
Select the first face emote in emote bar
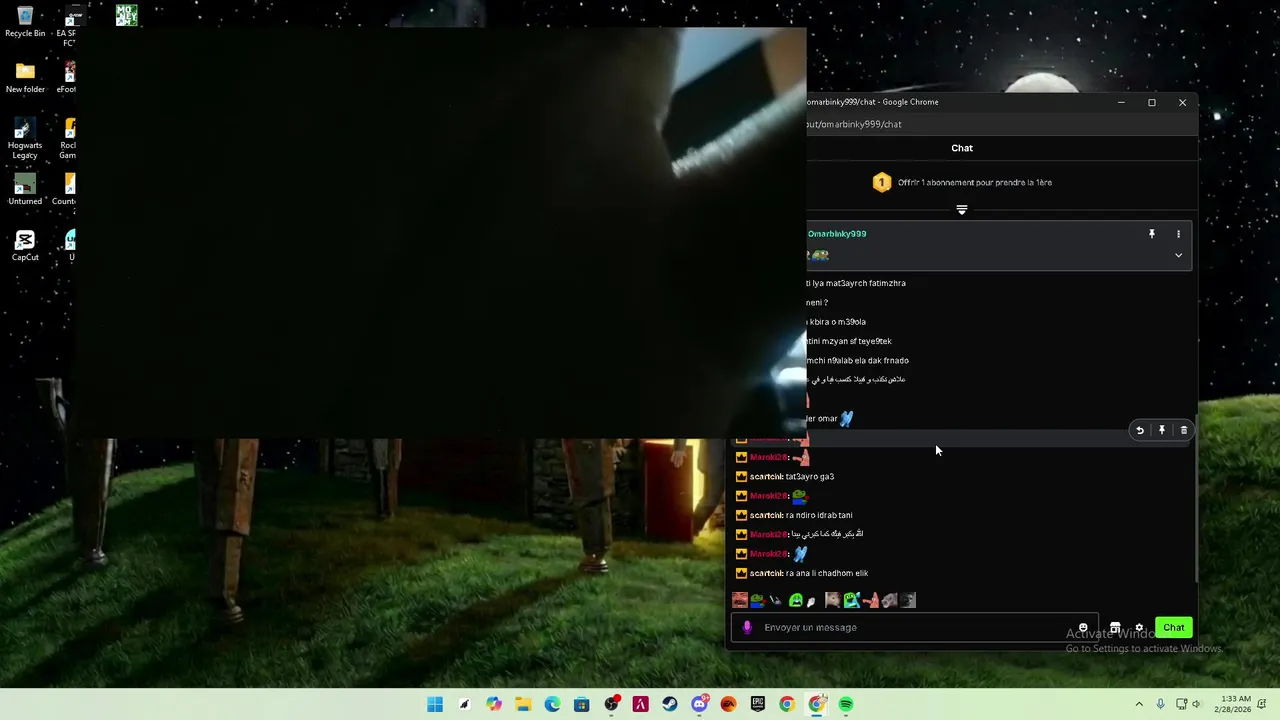[x=740, y=600]
